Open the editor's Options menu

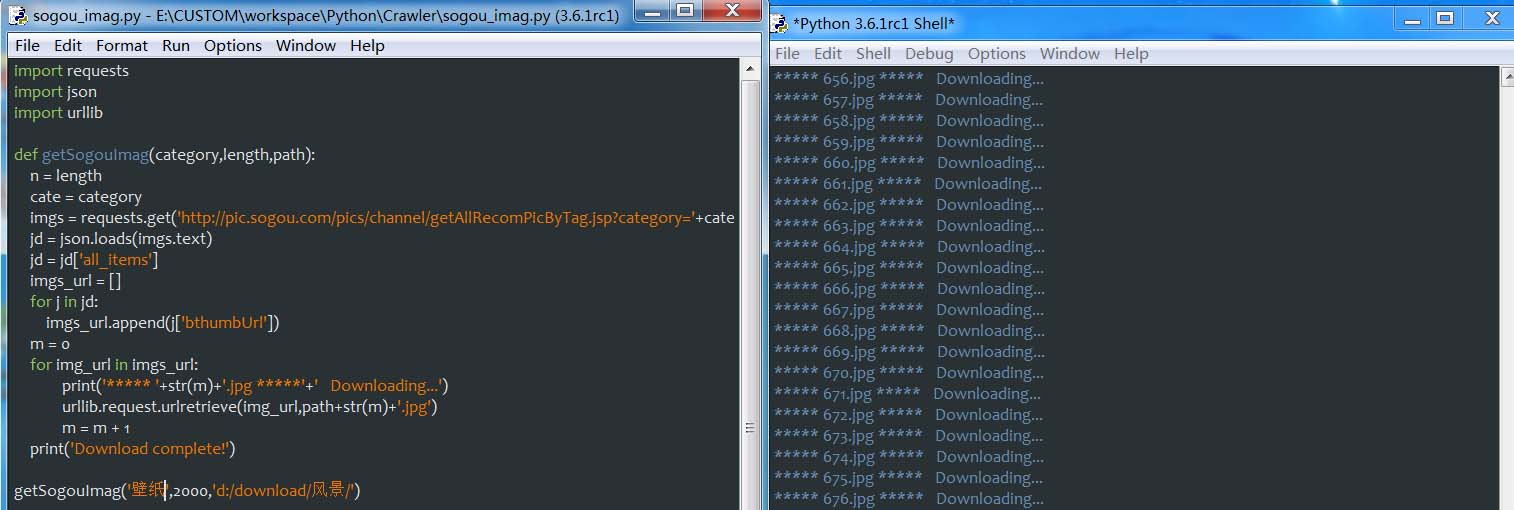(233, 45)
